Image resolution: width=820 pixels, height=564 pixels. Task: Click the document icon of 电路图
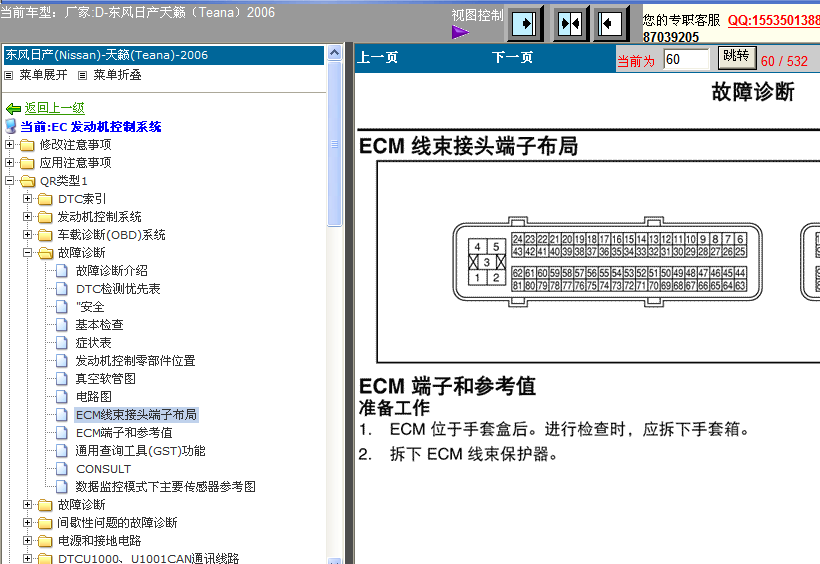click(x=62, y=397)
